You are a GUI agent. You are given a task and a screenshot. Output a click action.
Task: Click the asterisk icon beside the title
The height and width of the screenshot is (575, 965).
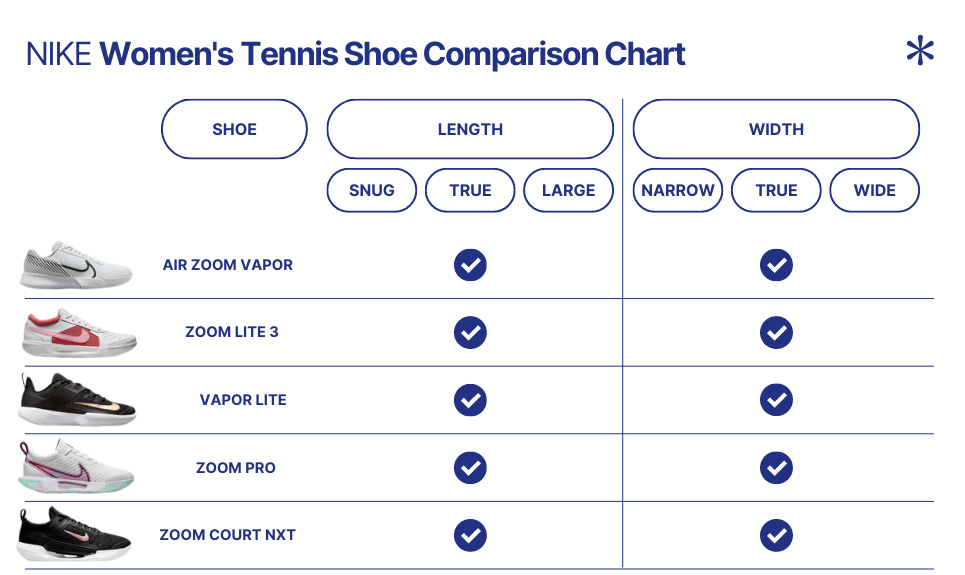pyautogui.click(x=920, y=50)
